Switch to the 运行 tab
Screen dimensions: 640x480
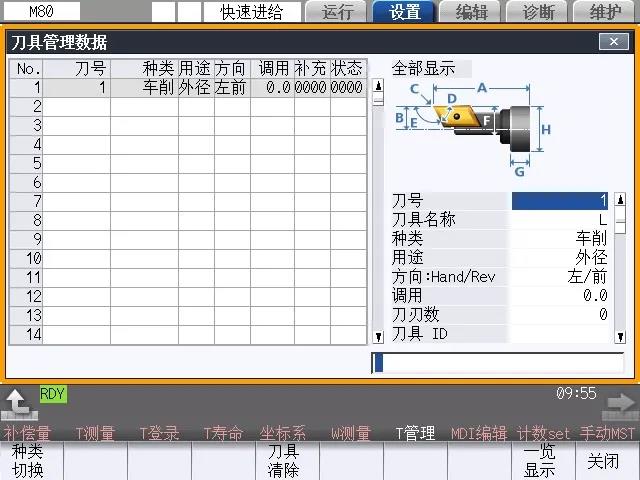[x=337, y=12]
